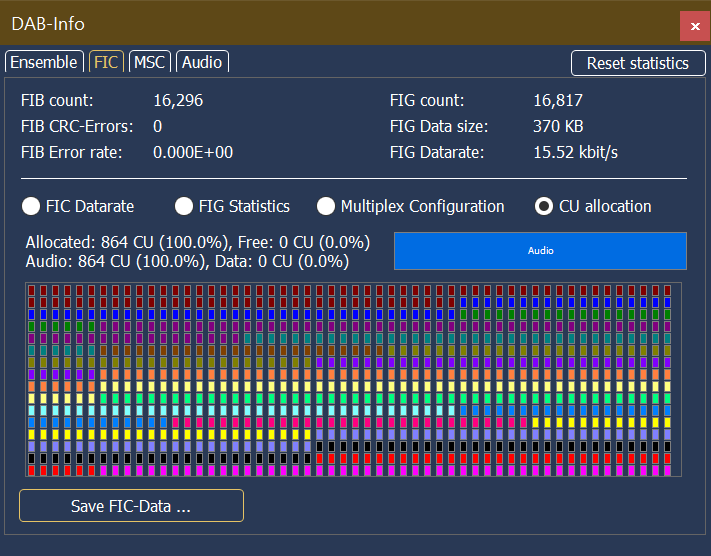Select the FIC Datarate radio option
The image size is (711, 556).
click(x=31, y=206)
